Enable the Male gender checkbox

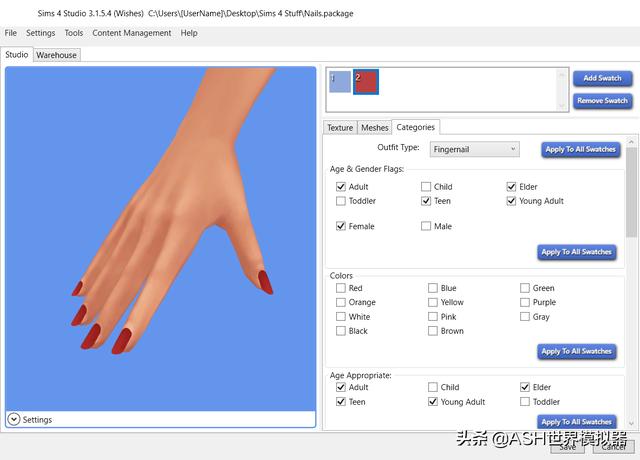(426, 227)
